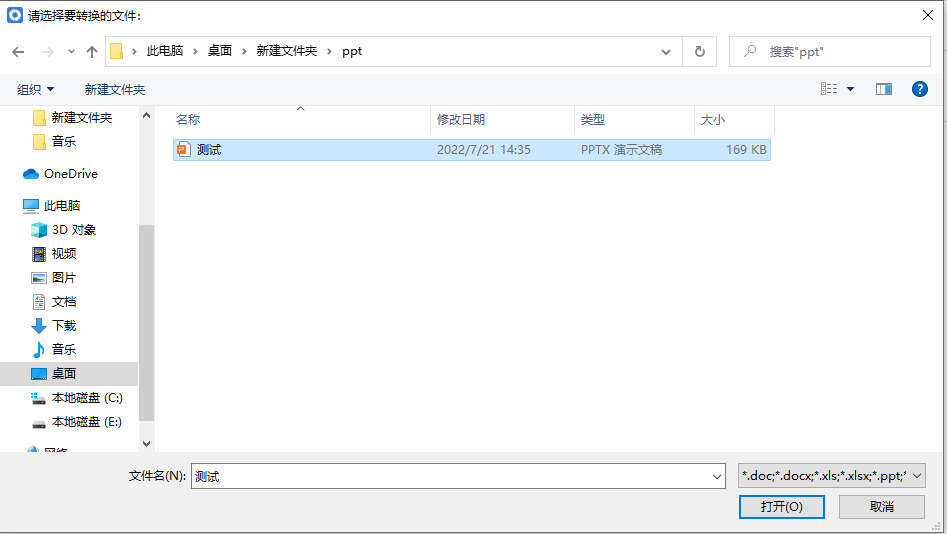Click the search "ppt" box

click(830, 52)
